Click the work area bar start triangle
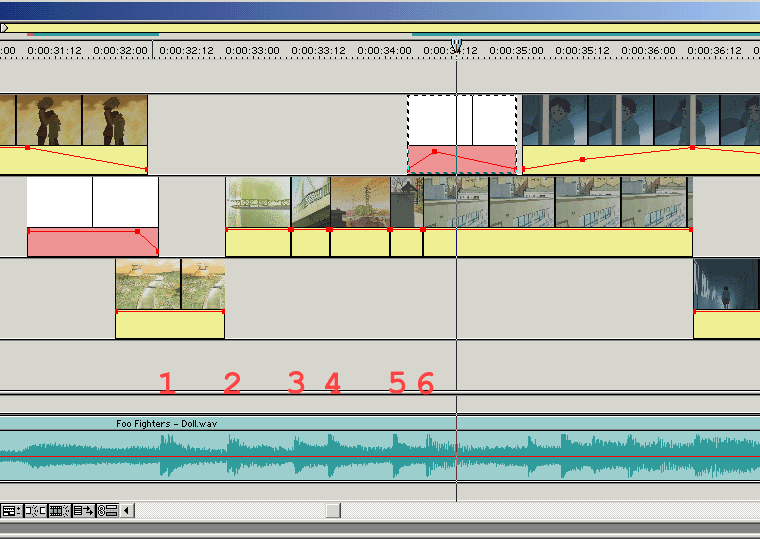The width and height of the screenshot is (760, 539). pos(4,28)
